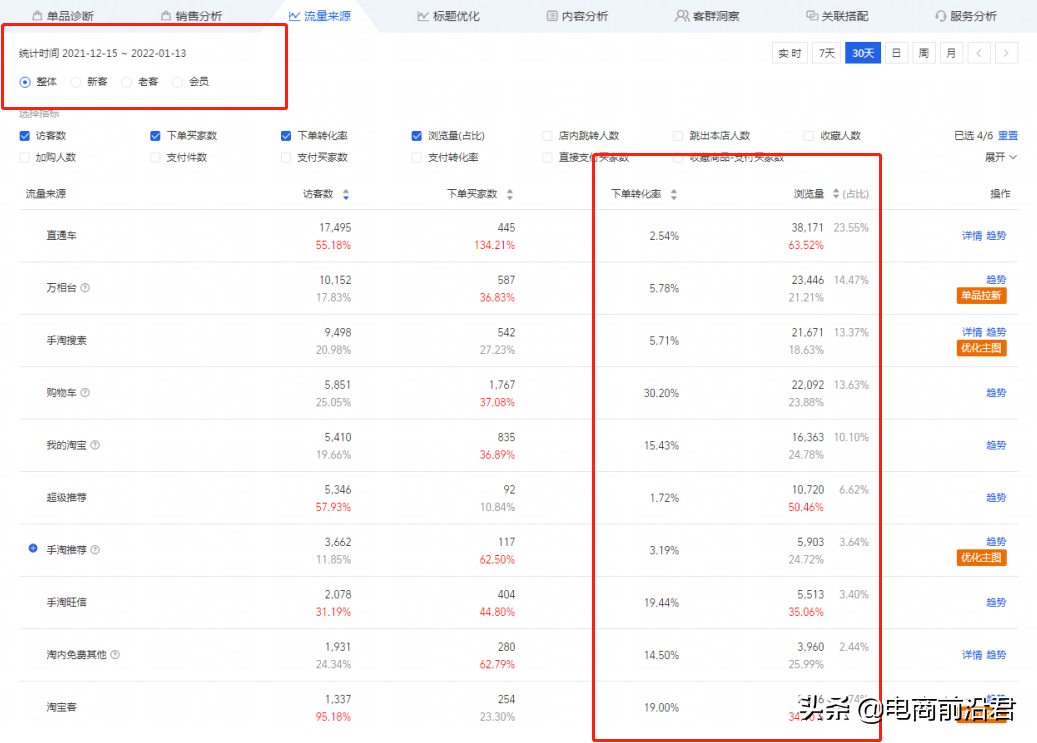This screenshot has width=1037, height=743.
Task: Choose the 会员 radio option
Action: coord(177,82)
